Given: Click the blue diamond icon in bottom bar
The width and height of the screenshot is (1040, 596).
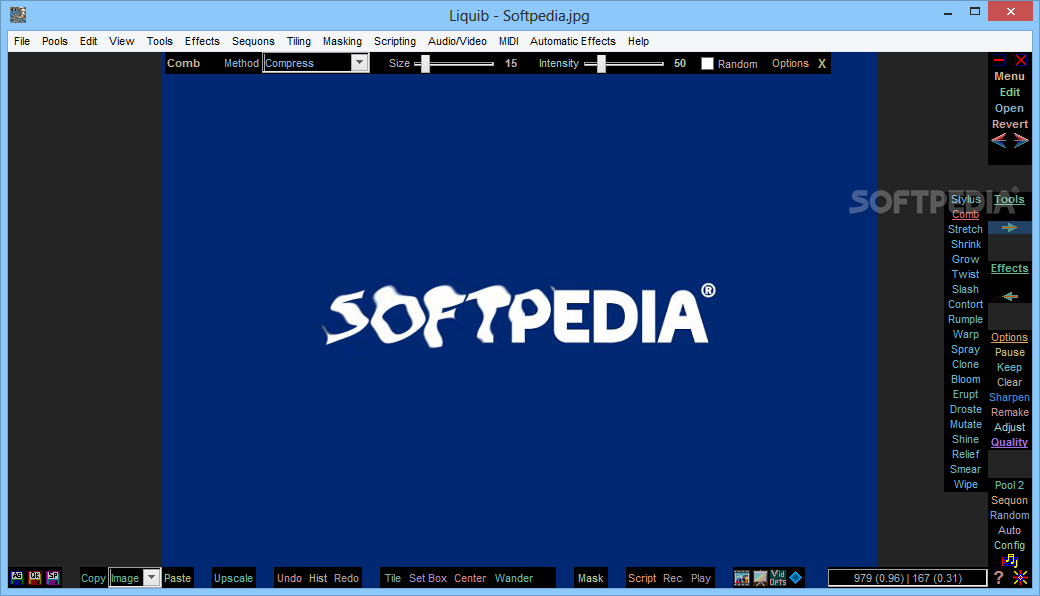Looking at the screenshot, I should 796,577.
